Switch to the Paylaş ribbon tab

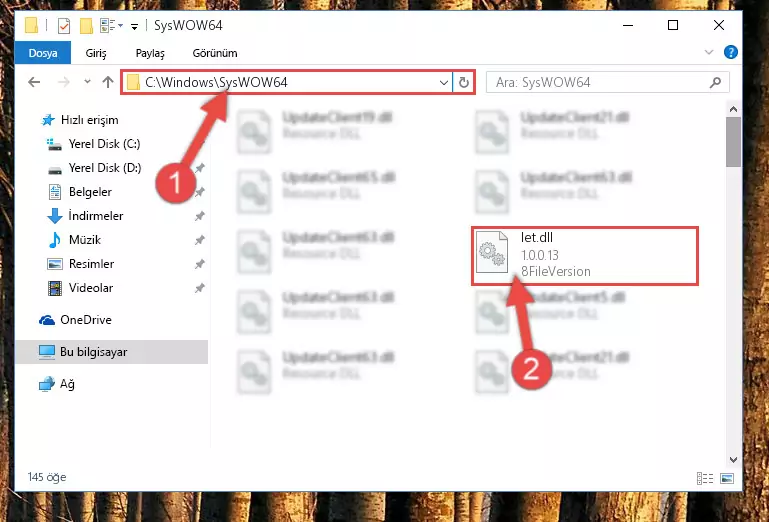tap(150, 53)
